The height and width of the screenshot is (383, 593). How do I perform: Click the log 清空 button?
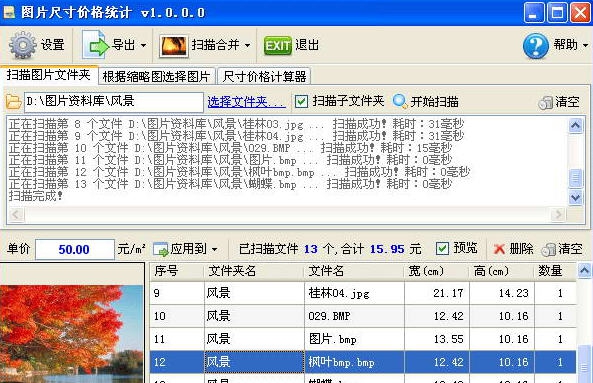(559, 102)
